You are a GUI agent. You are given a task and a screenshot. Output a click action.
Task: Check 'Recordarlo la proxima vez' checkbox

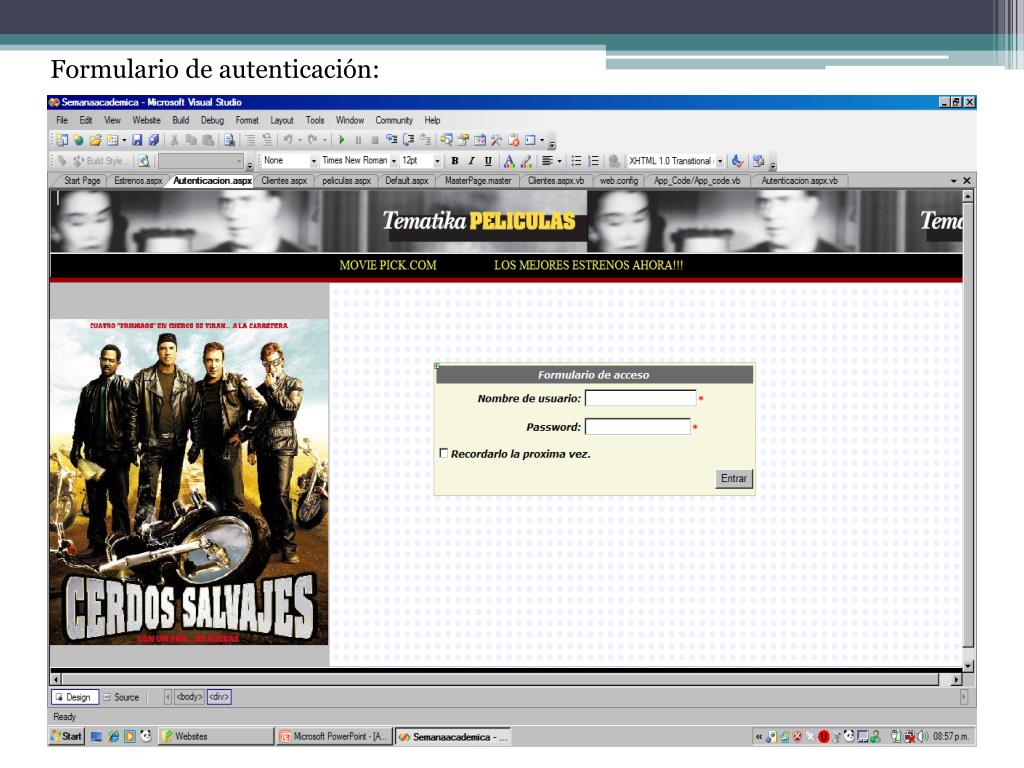pos(444,453)
